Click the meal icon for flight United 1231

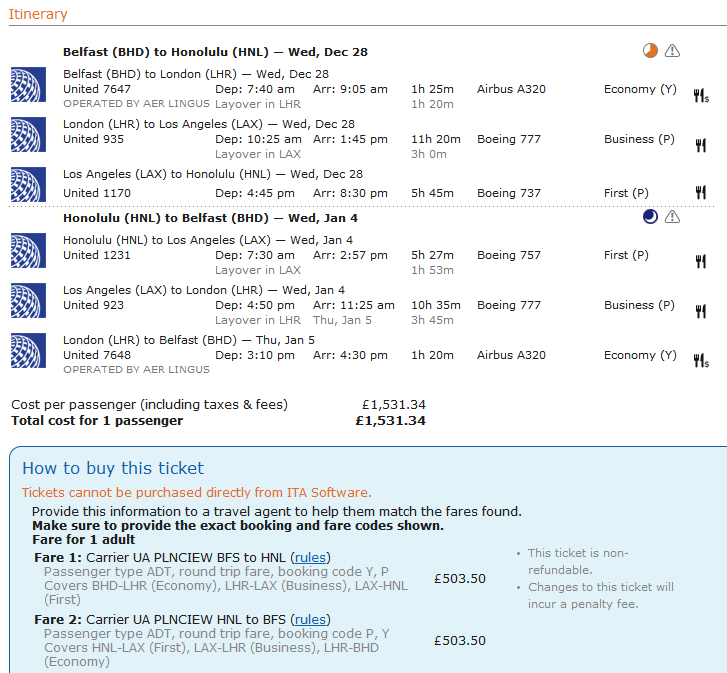(700, 262)
